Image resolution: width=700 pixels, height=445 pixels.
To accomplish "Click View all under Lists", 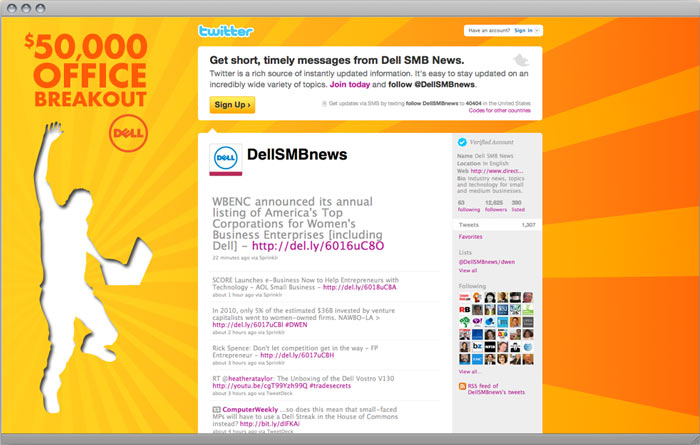I will (x=467, y=270).
